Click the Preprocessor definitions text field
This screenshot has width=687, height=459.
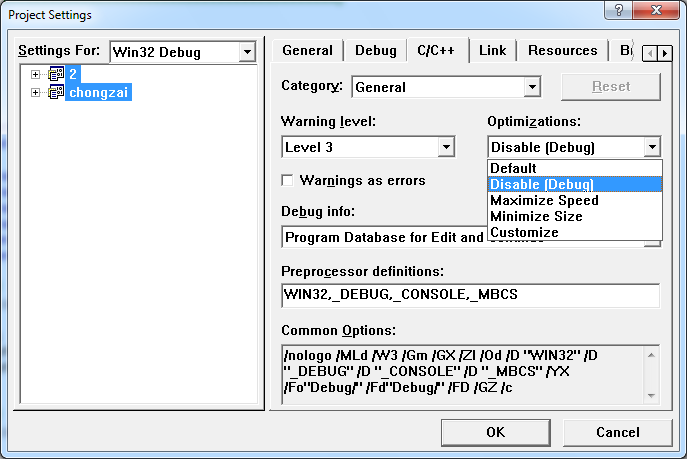pos(470,295)
